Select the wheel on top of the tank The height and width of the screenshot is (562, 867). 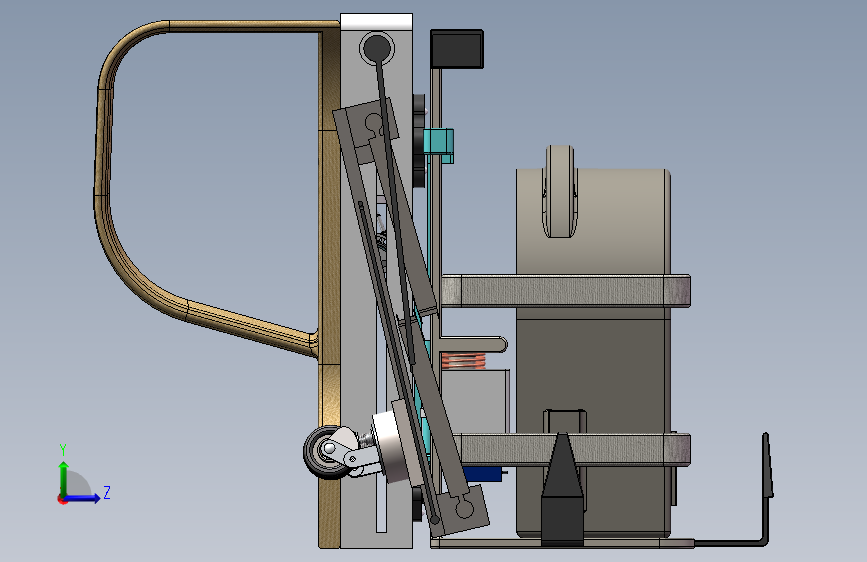[560, 191]
